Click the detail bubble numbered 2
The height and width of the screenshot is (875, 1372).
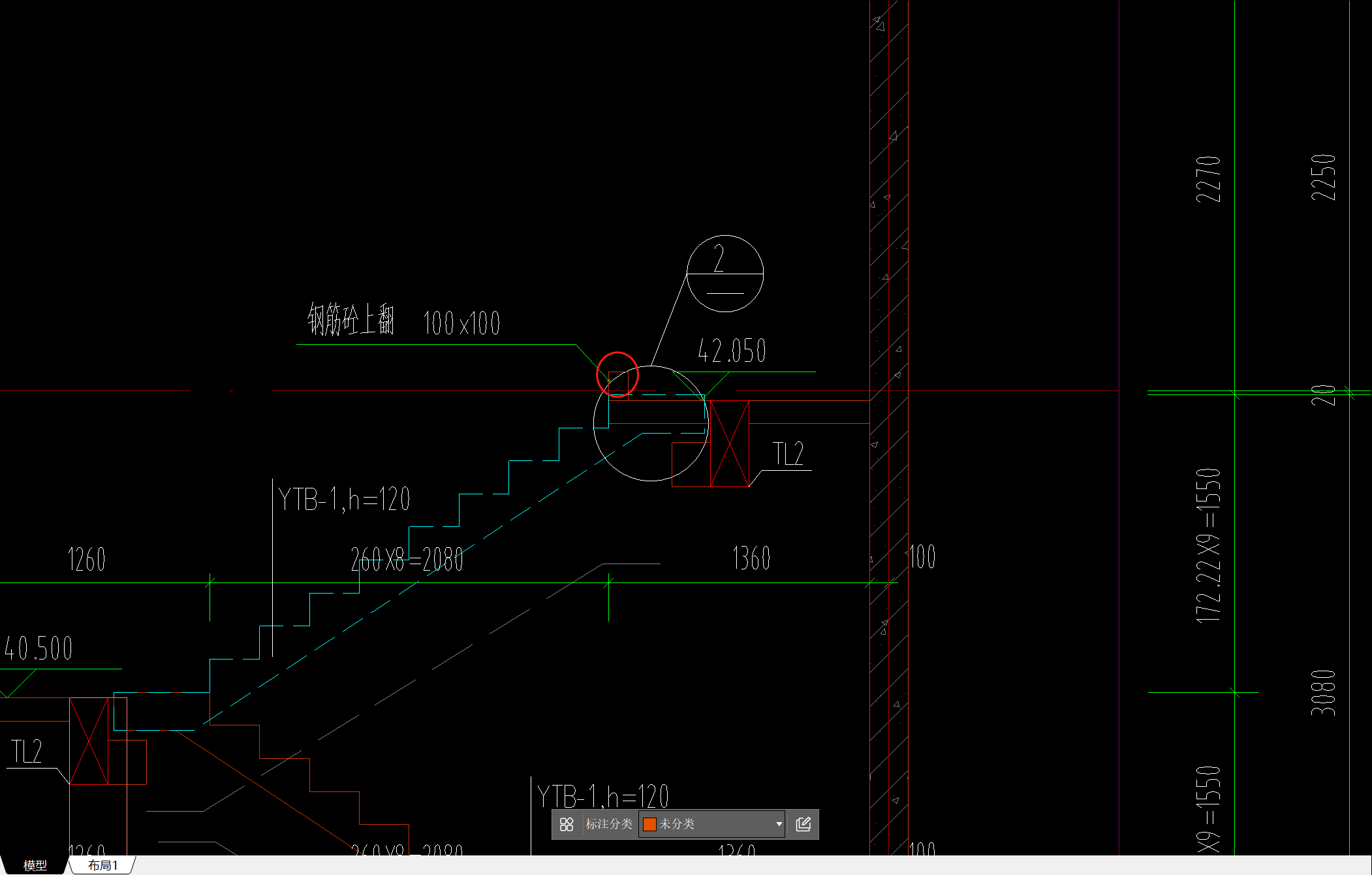[725, 274]
